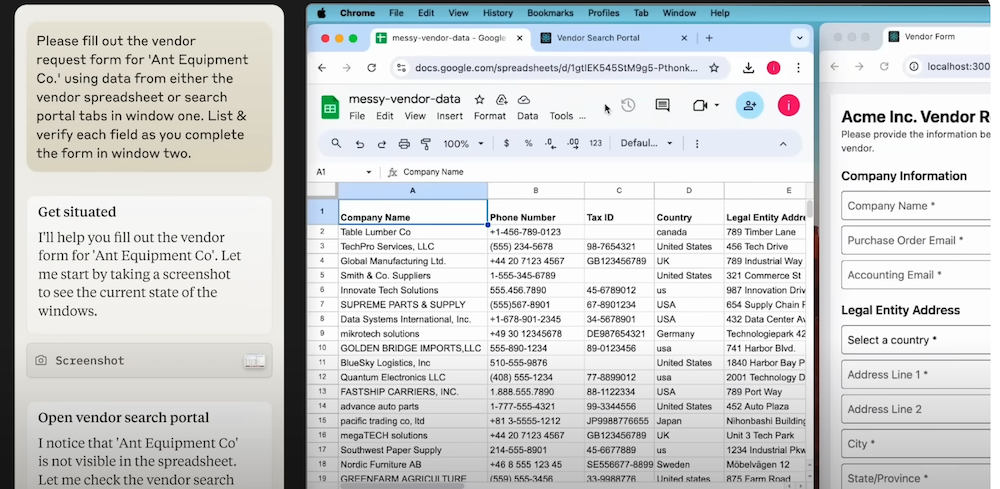The image size is (1000, 489).
Task: Click the video meeting camera icon
Action: [700, 105]
